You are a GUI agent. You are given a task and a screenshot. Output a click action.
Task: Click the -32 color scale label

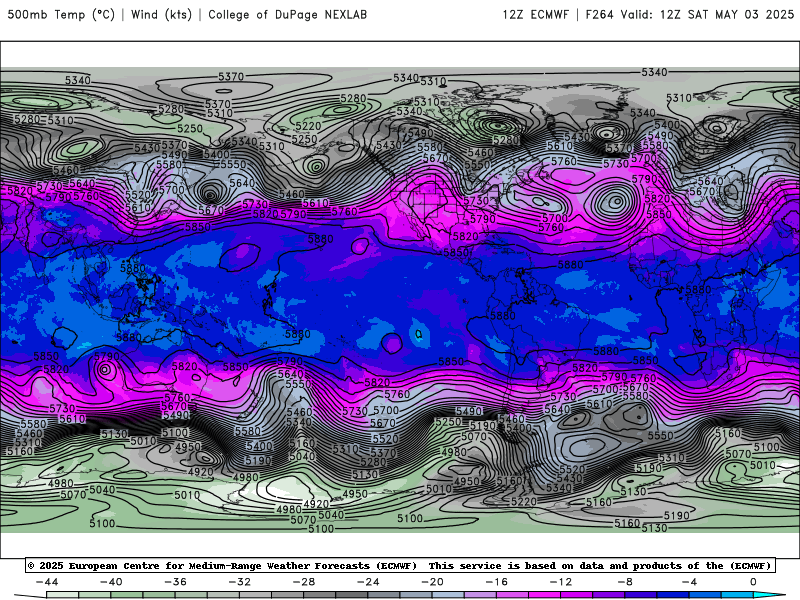(x=240, y=582)
